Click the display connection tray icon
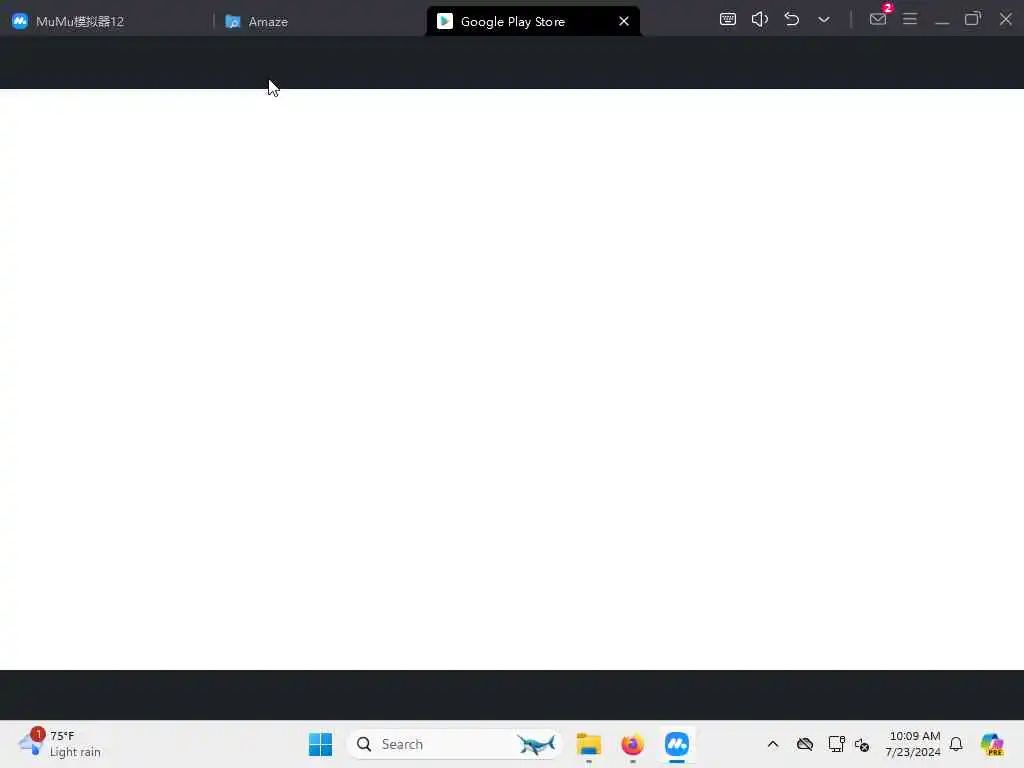The height and width of the screenshot is (768, 1024). point(836,744)
